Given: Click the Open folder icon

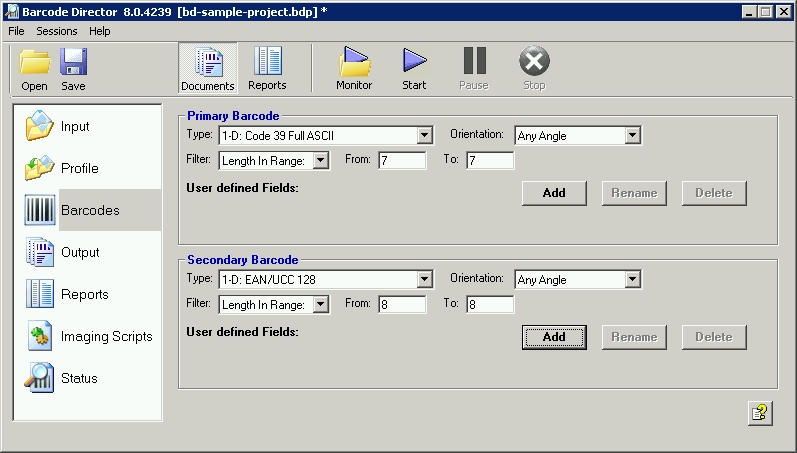Looking at the screenshot, I should coord(35,66).
